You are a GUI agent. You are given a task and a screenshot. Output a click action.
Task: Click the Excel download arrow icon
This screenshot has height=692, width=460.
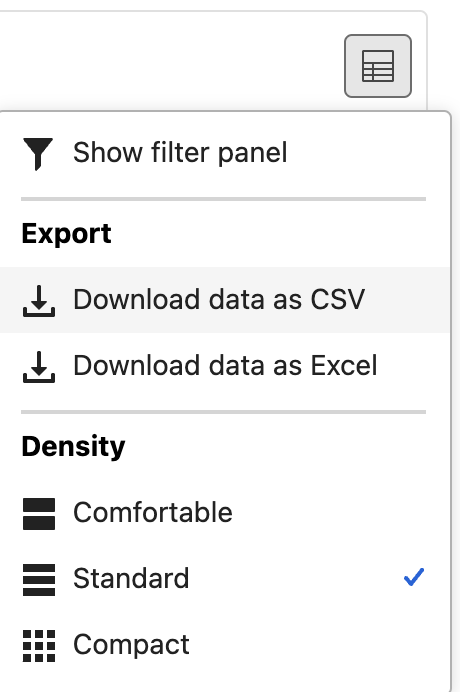[x=39, y=367]
